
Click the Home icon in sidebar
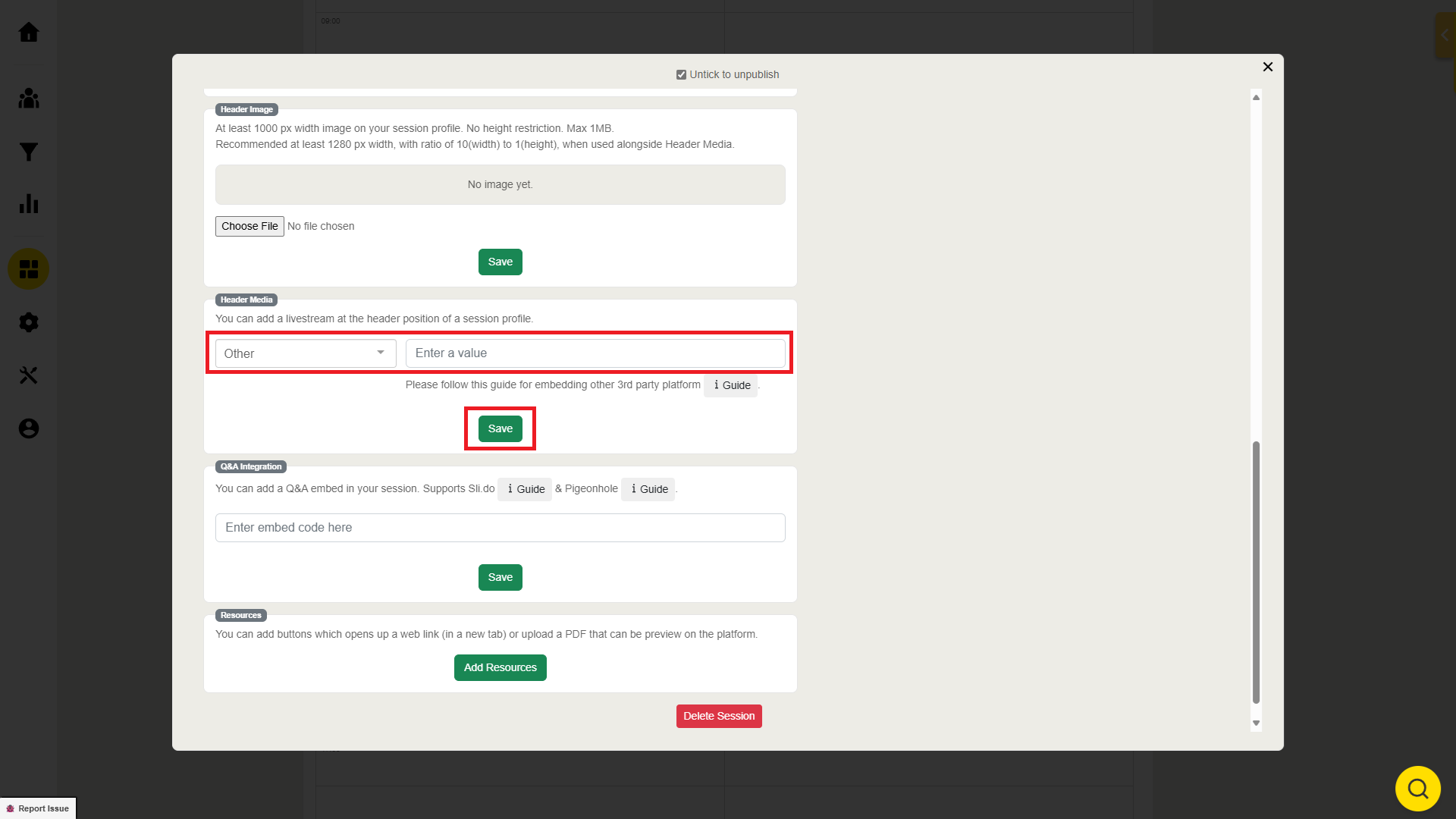[29, 33]
